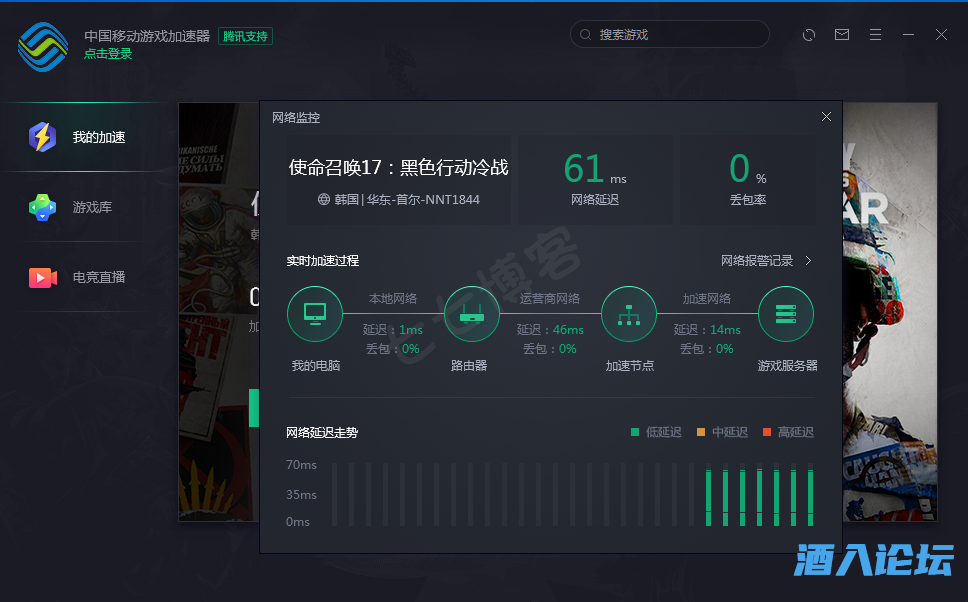Open the mail envelope icon
The width and height of the screenshot is (968, 602).
[842, 35]
